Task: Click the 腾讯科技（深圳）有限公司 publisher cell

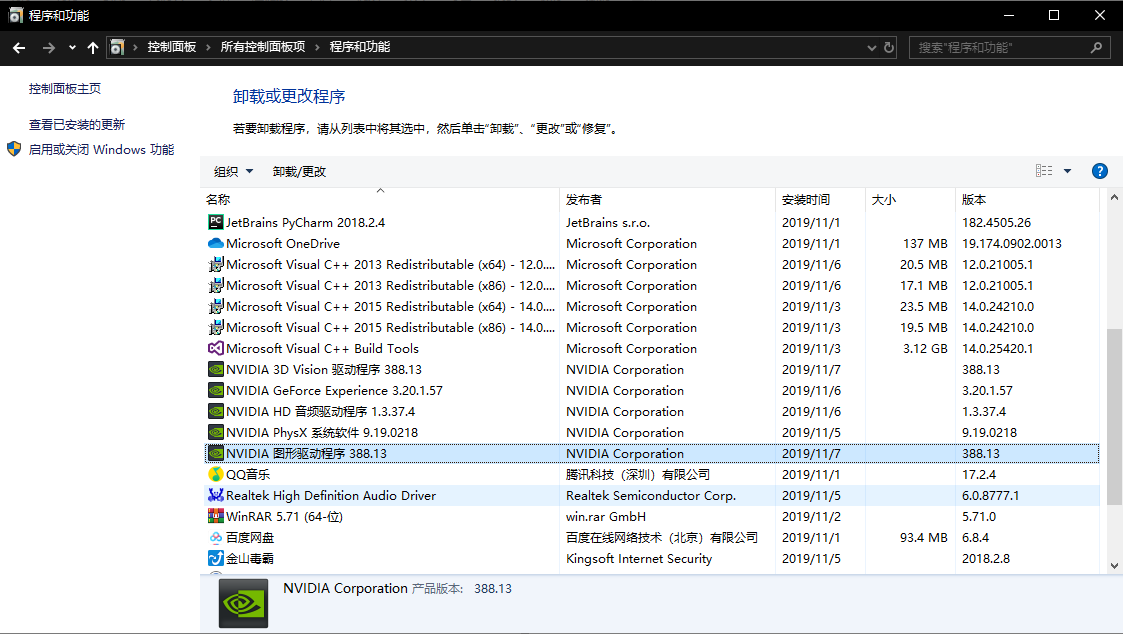Action: tap(637, 474)
